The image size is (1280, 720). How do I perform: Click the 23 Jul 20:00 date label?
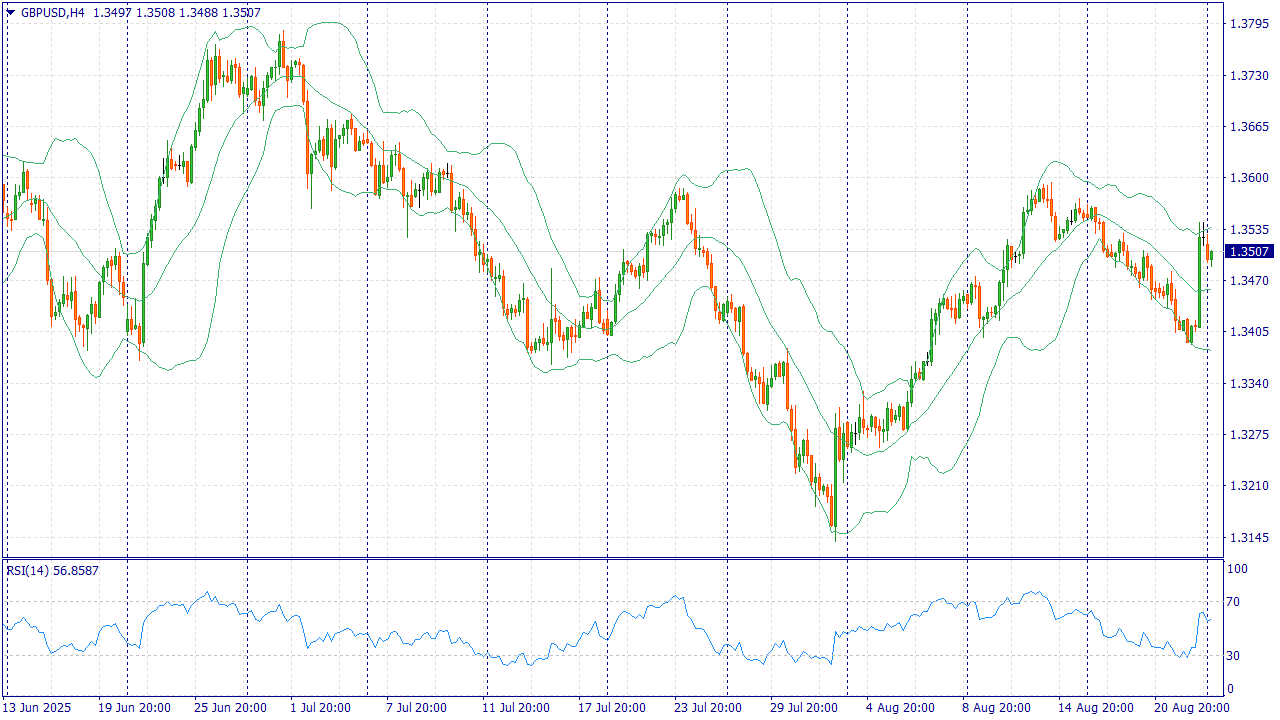click(706, 708)
